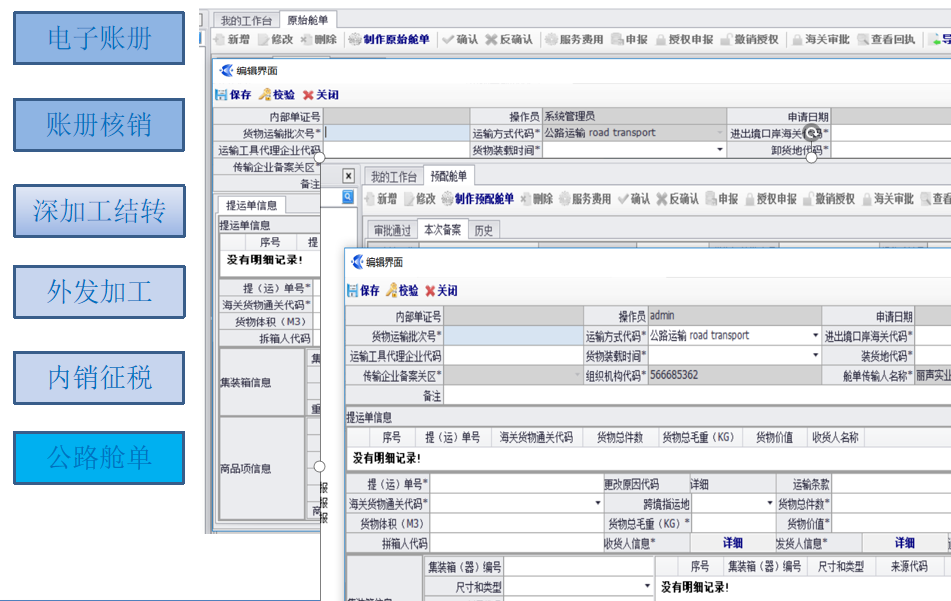Switch to 我的工作台 tab beside 预配舱单
The height and width of the screenshot is (601, 951).
pyautogui.click(x=394, y=177)
